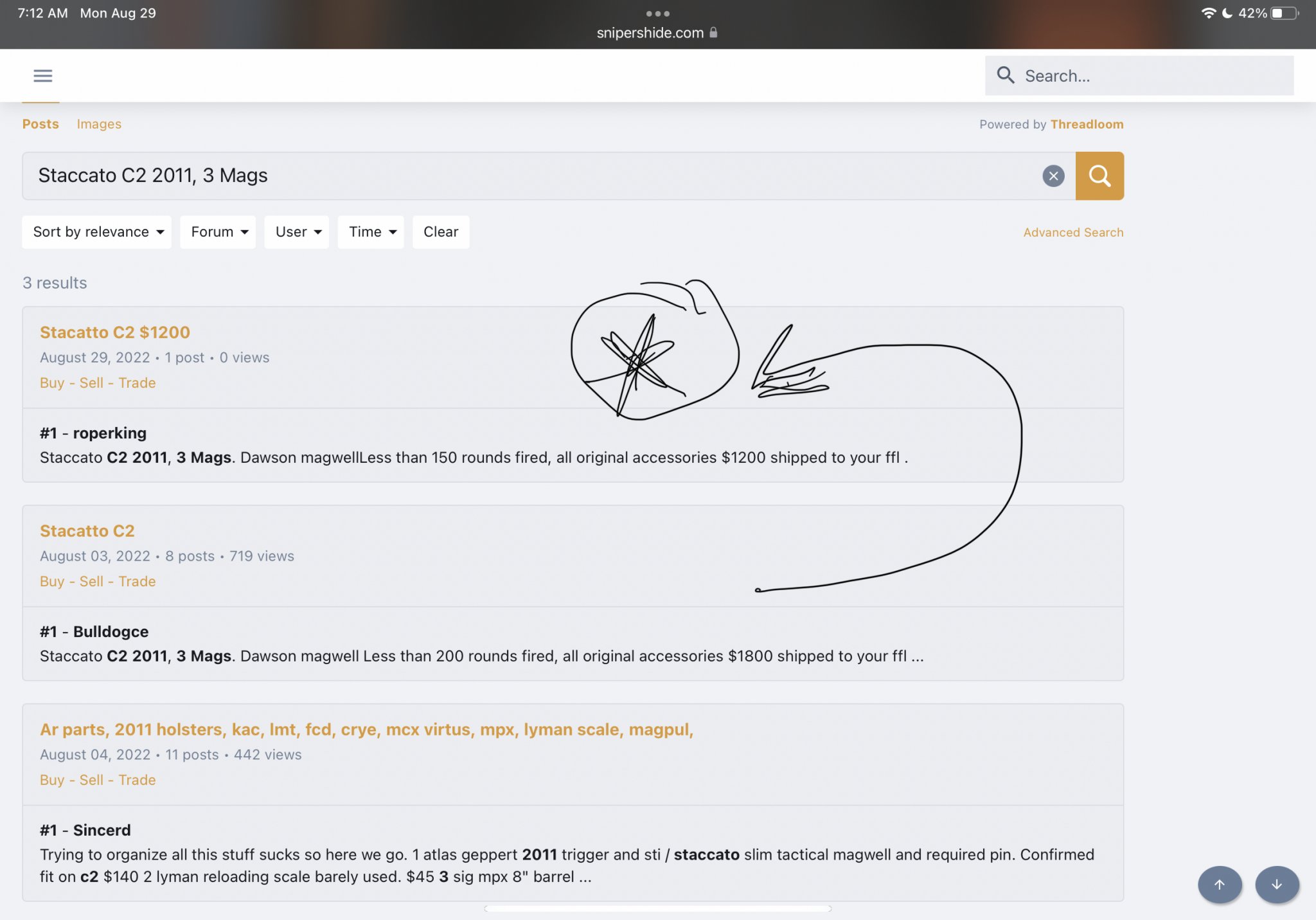
Task: Open the Advanced Search link
Action: click(1073, 233)
